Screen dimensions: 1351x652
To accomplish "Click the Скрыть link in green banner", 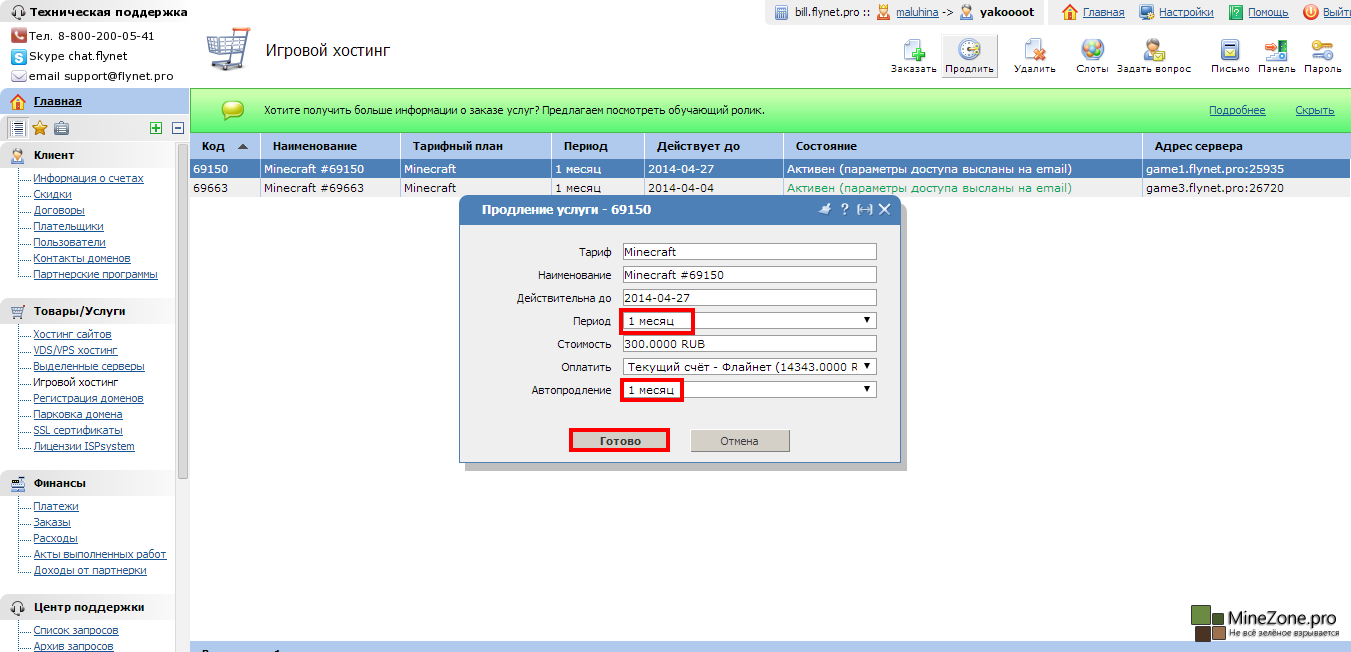I will 1314,110.
